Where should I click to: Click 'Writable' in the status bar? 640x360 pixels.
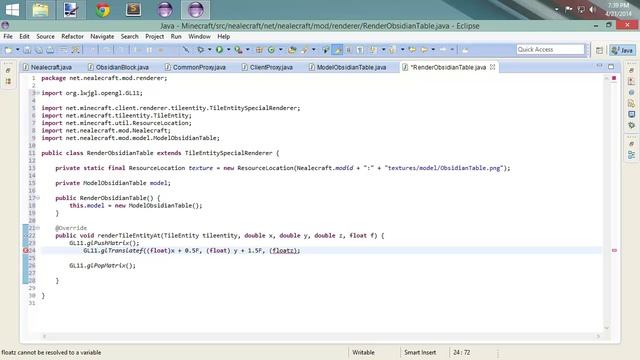coord(363,352)
